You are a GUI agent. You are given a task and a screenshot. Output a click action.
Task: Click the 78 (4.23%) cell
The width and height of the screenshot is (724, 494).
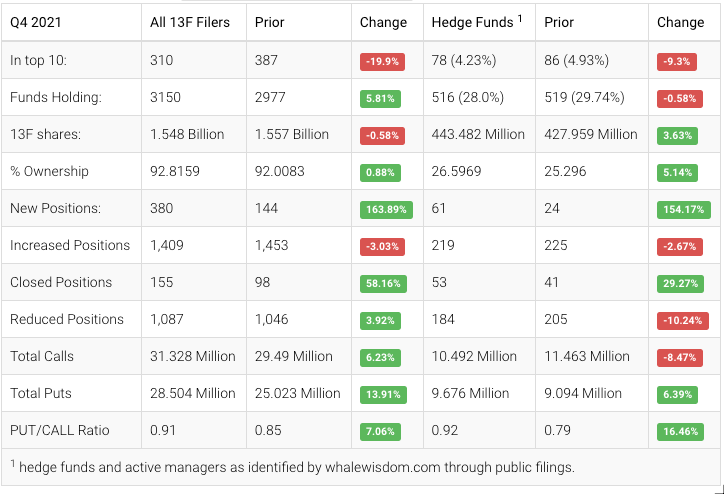tap(468, 60)
